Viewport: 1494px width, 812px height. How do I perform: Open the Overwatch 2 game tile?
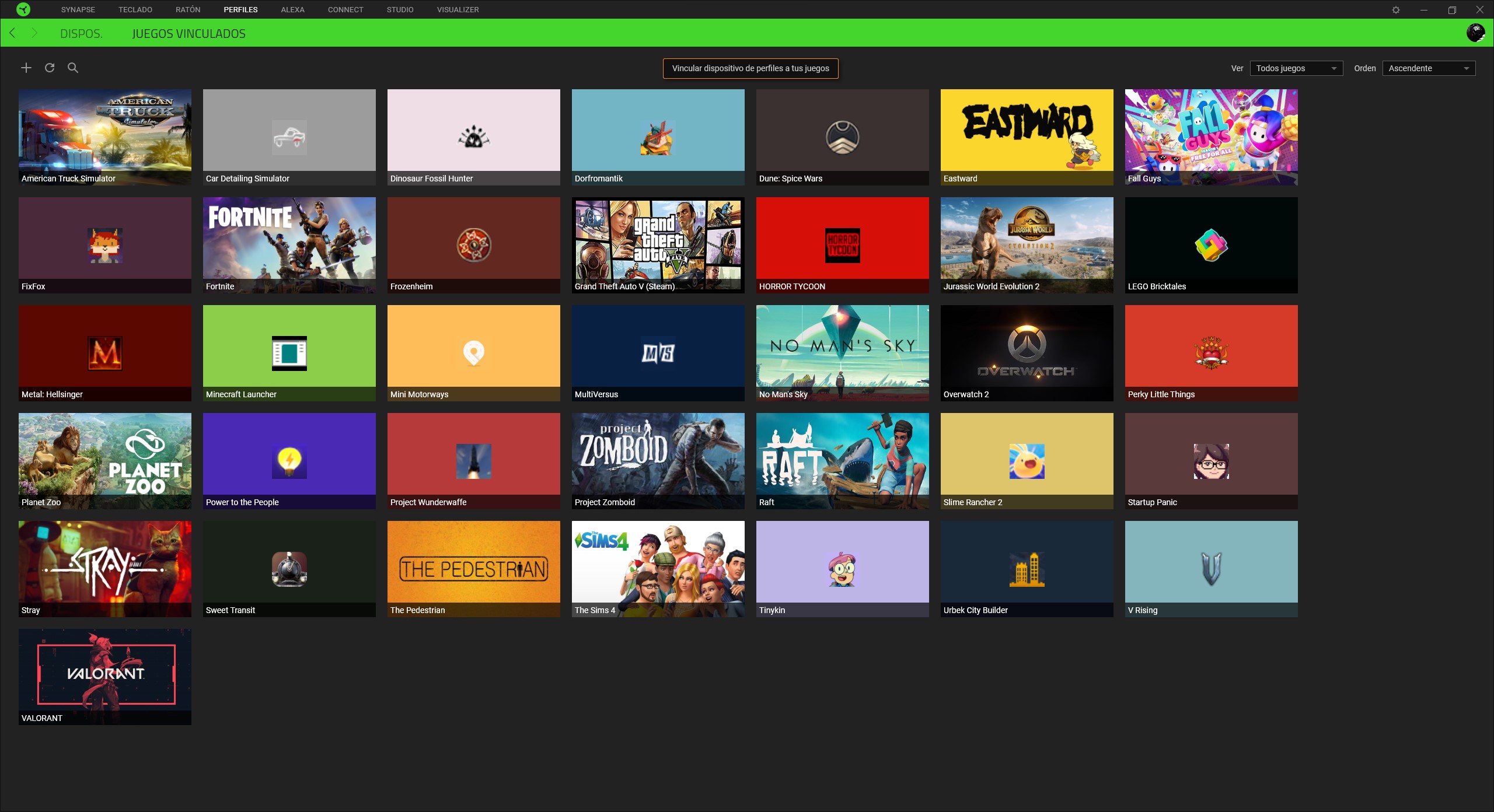point(1027,353)
